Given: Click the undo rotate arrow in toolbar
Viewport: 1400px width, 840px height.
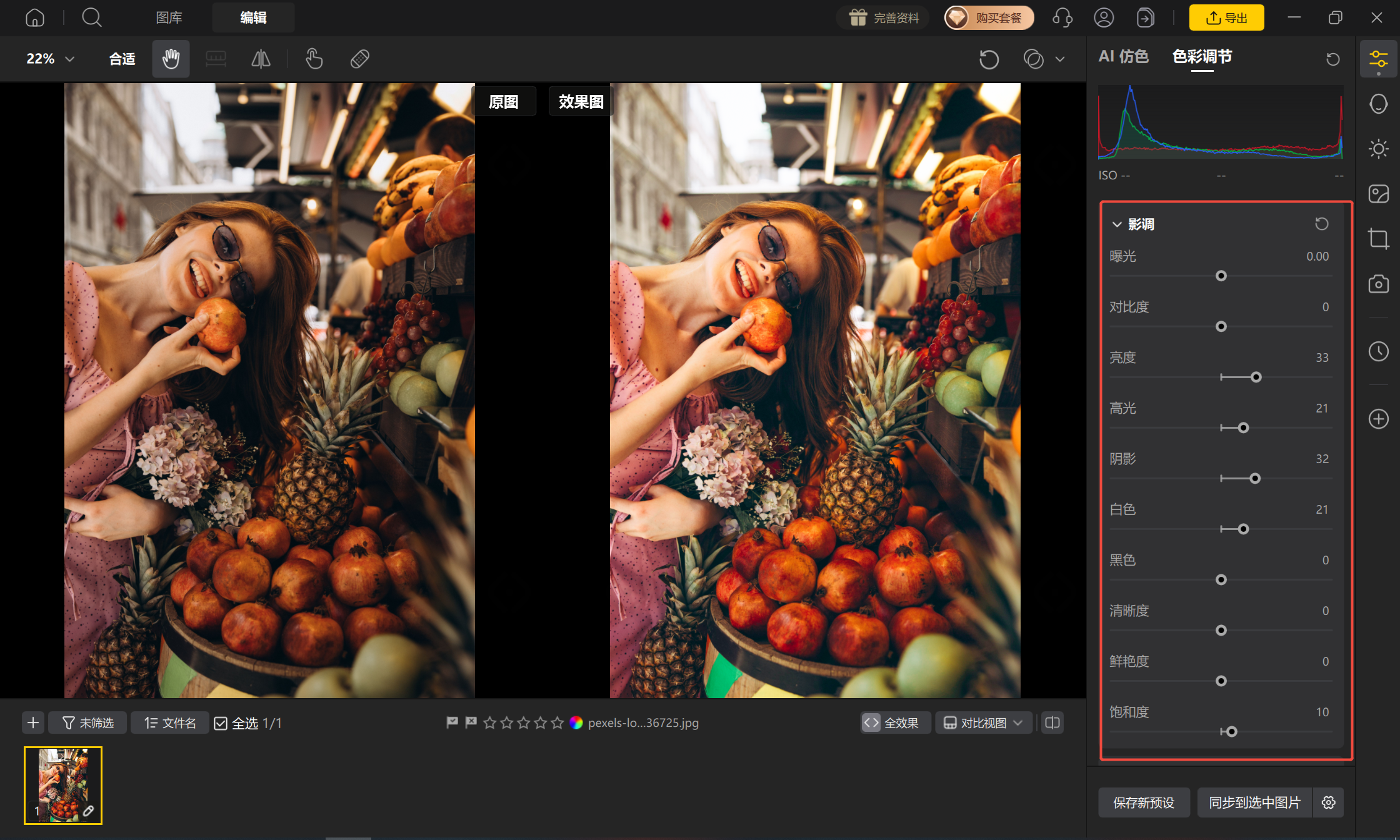Looking at the screenshot, I should tap(989, 59).
